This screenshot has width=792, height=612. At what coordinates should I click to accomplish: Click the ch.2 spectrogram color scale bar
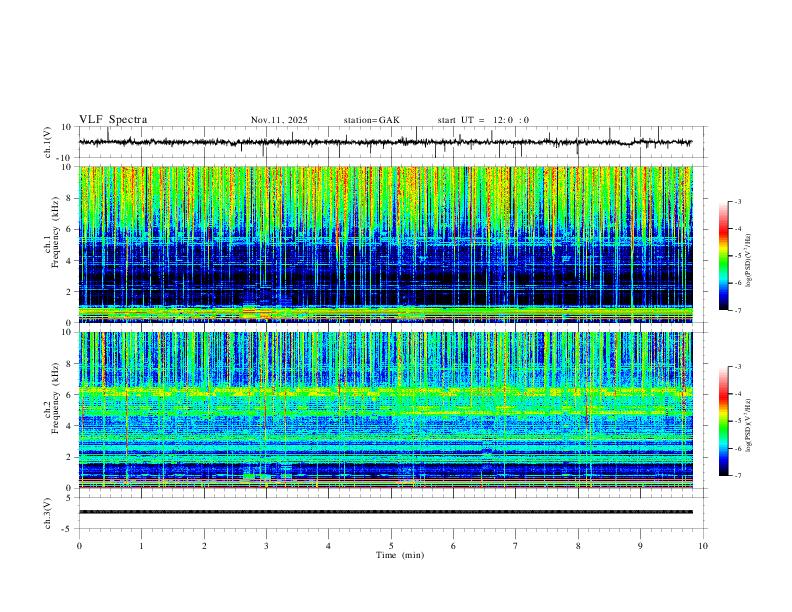click(723, 421)
